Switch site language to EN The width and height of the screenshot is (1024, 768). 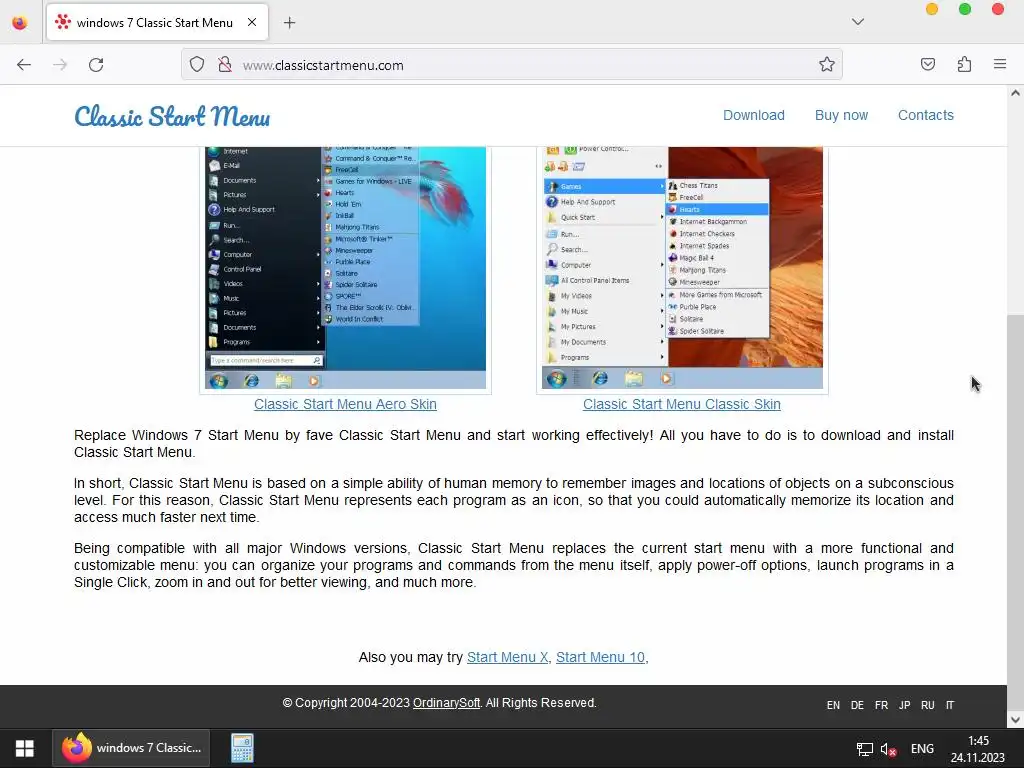(x=833, y=705)
